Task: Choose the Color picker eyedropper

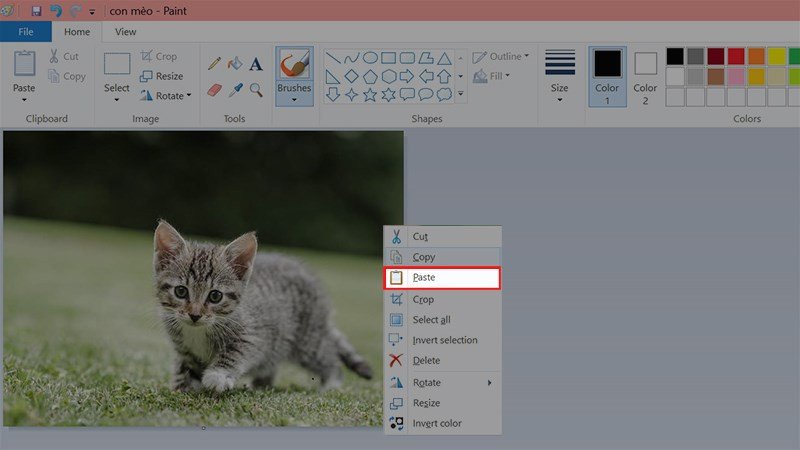Action: [235, 90]
